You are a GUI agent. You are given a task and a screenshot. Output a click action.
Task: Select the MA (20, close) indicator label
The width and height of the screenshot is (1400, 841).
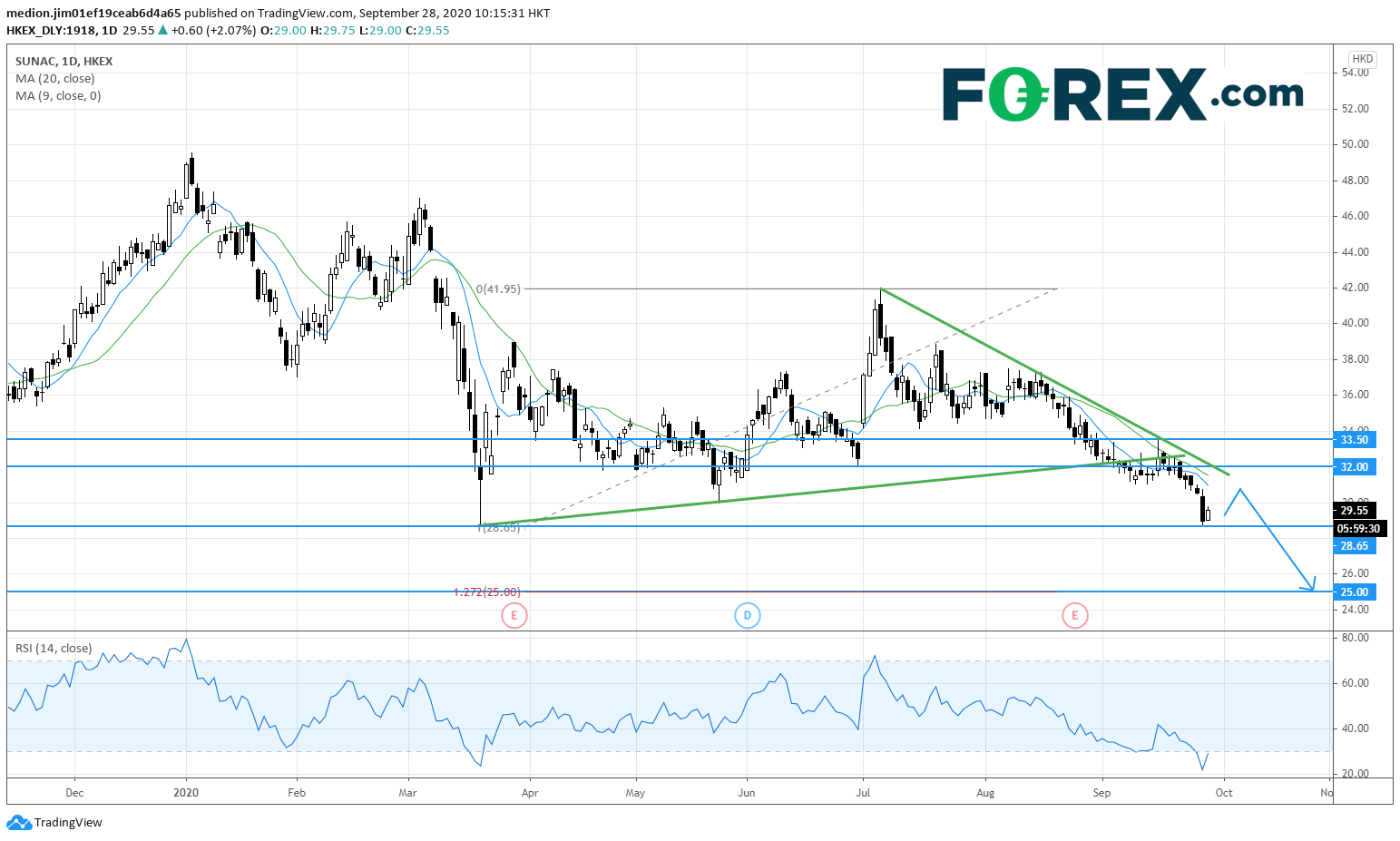click(54, 79)
